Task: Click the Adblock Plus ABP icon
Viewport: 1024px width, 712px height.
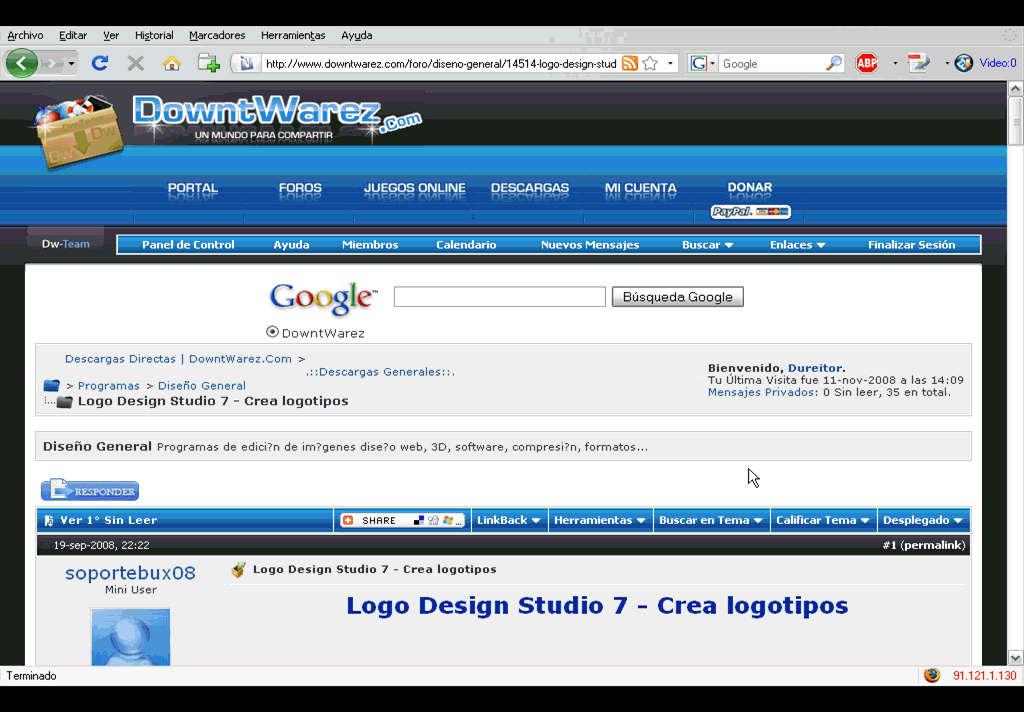Action: [x=867, y=63]
